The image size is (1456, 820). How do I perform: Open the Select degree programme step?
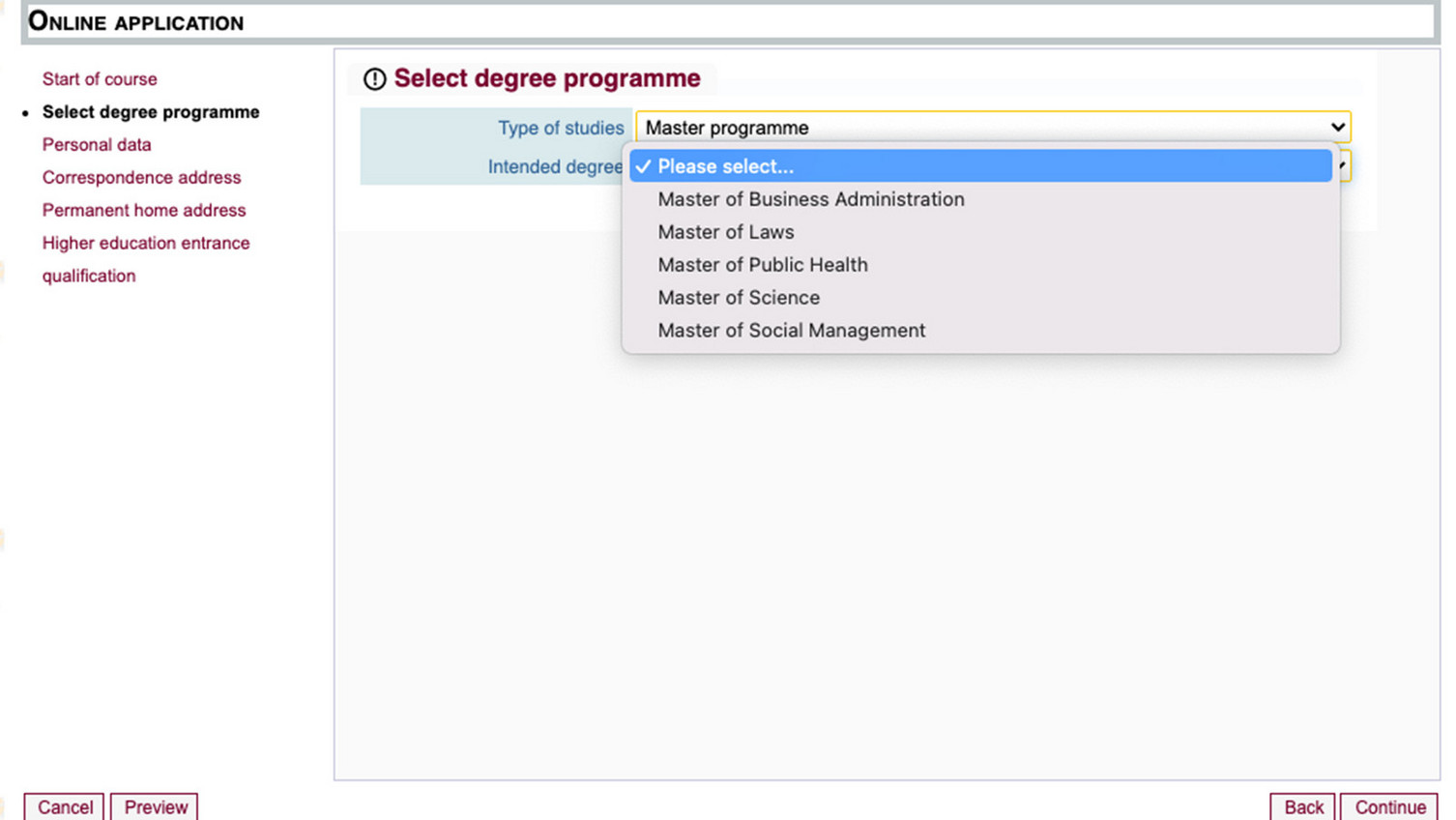pos(151,112)
